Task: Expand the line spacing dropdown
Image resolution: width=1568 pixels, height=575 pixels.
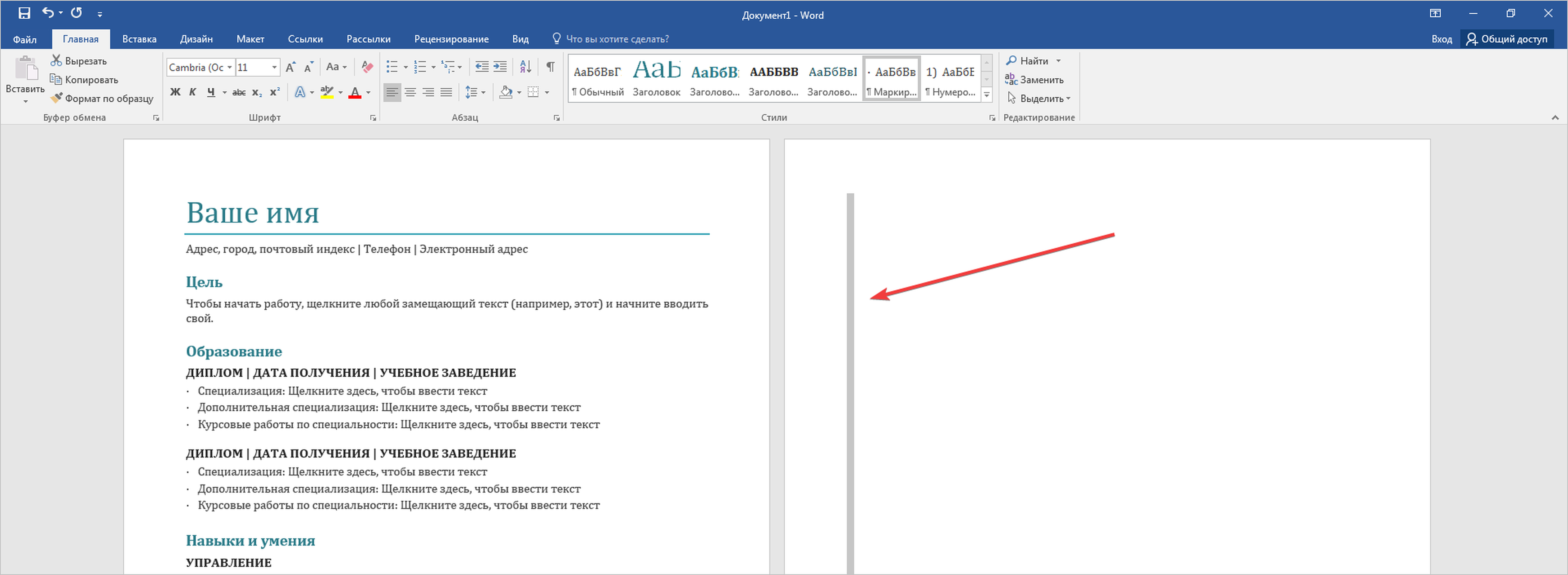Action: coord(483,92)
